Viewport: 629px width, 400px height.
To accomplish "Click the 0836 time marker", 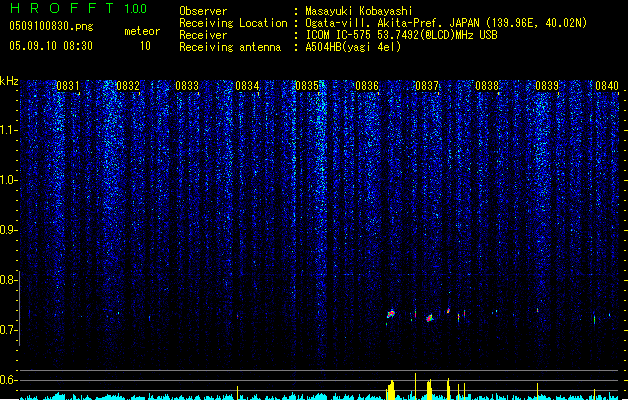I will coord(367,86).
